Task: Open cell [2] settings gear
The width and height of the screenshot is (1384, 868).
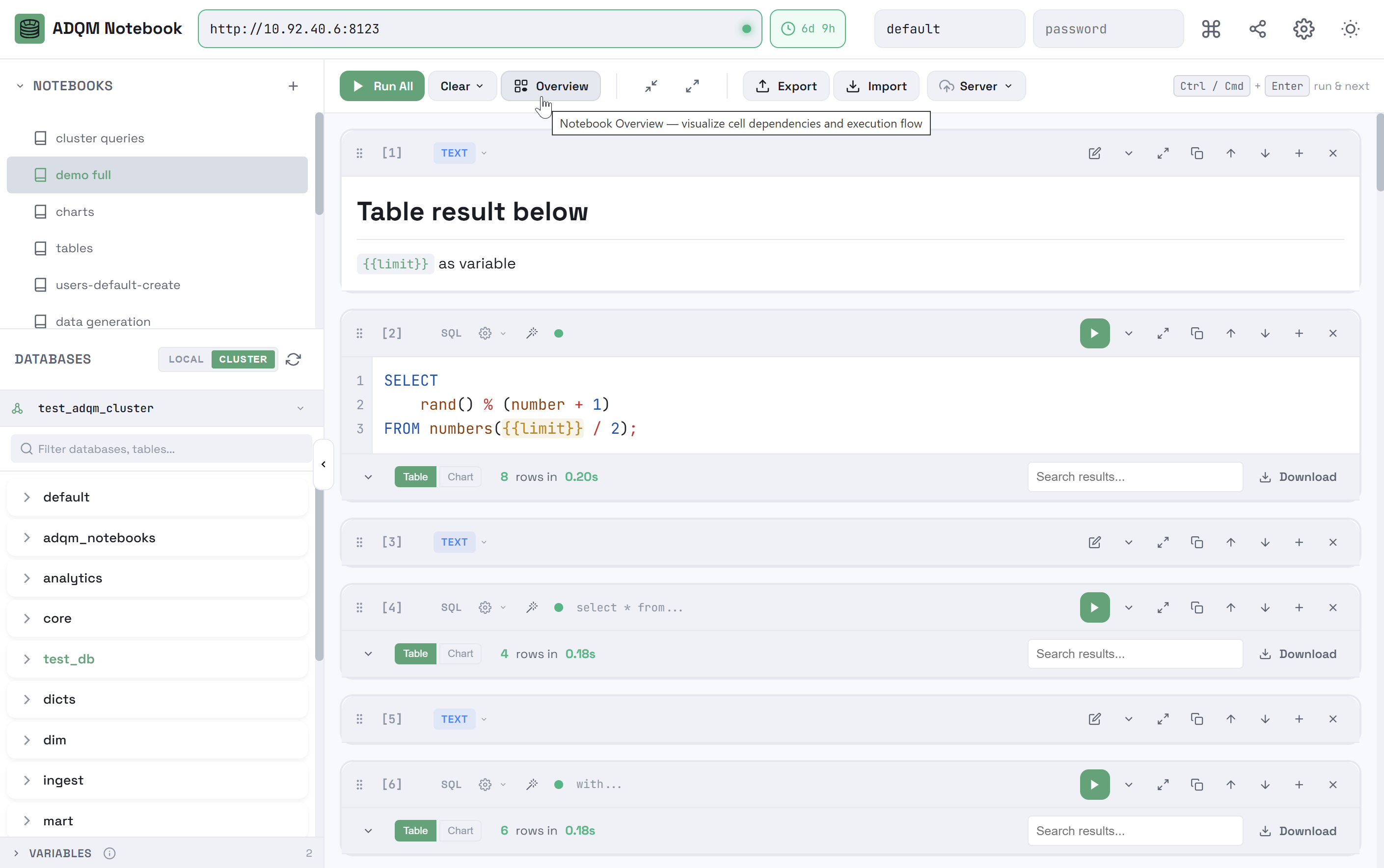Action: [485, 334]
